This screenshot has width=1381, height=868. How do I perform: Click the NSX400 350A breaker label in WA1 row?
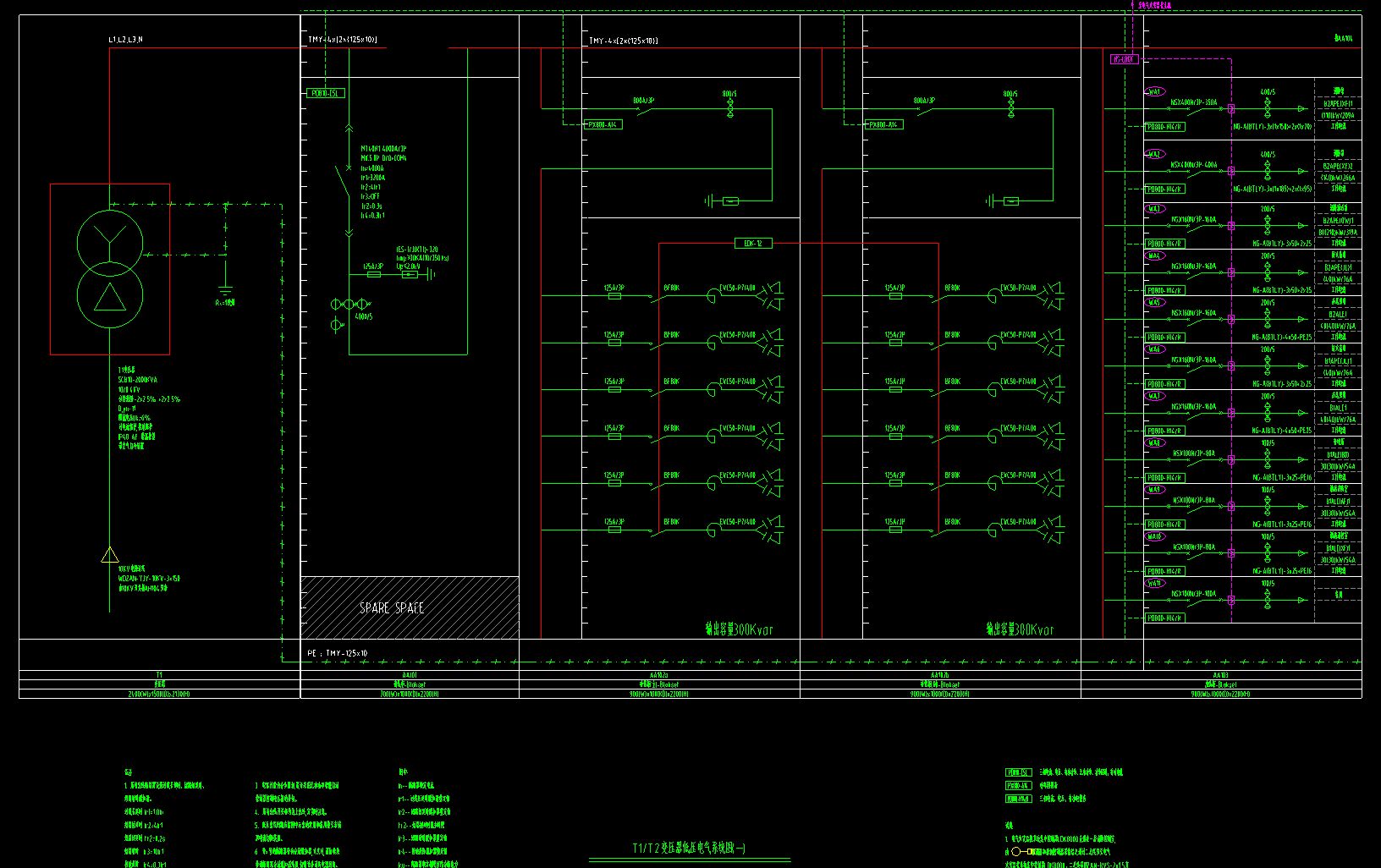(1193, 102)
